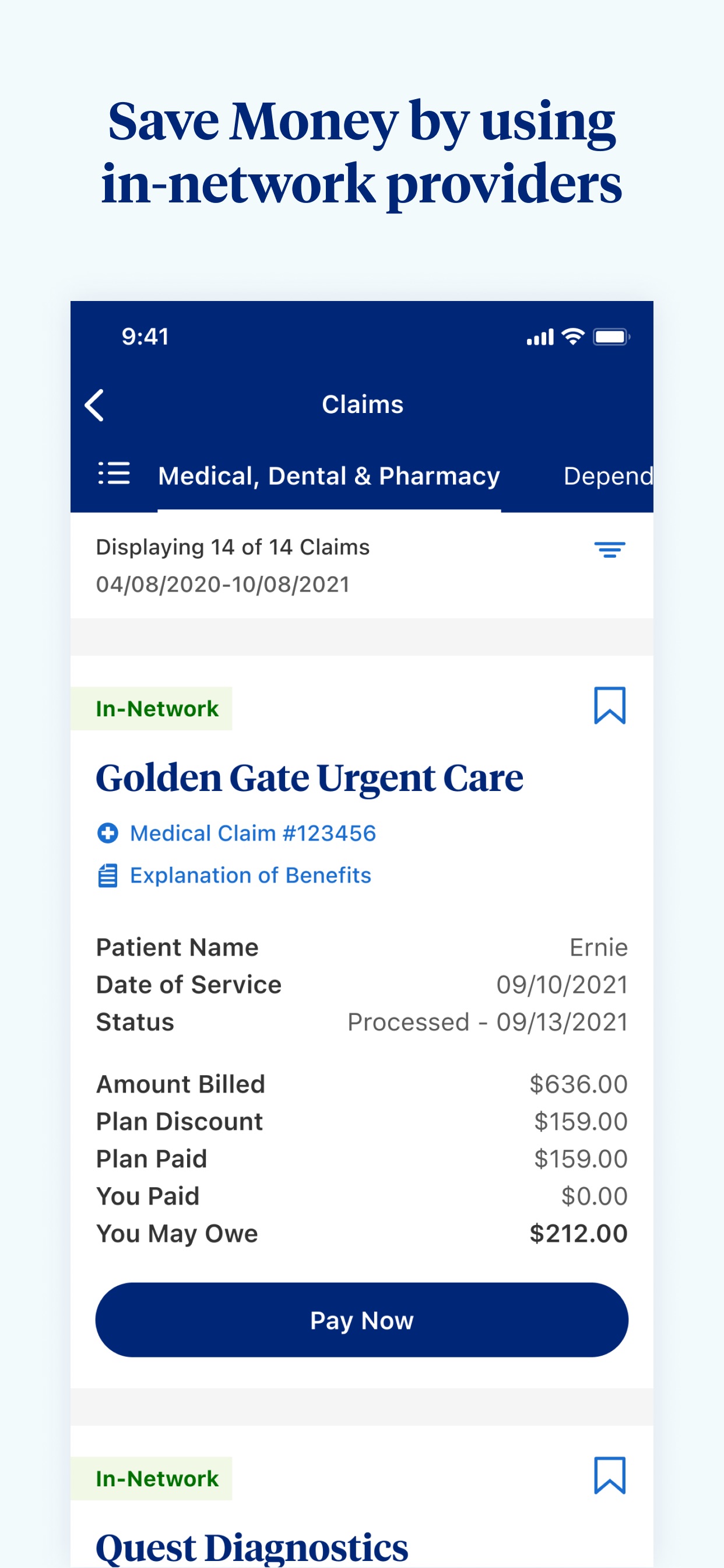The width and height of the screenshot is (724, 1568).
Task: Click the Pay Now button
Action: coord(362,1319)
